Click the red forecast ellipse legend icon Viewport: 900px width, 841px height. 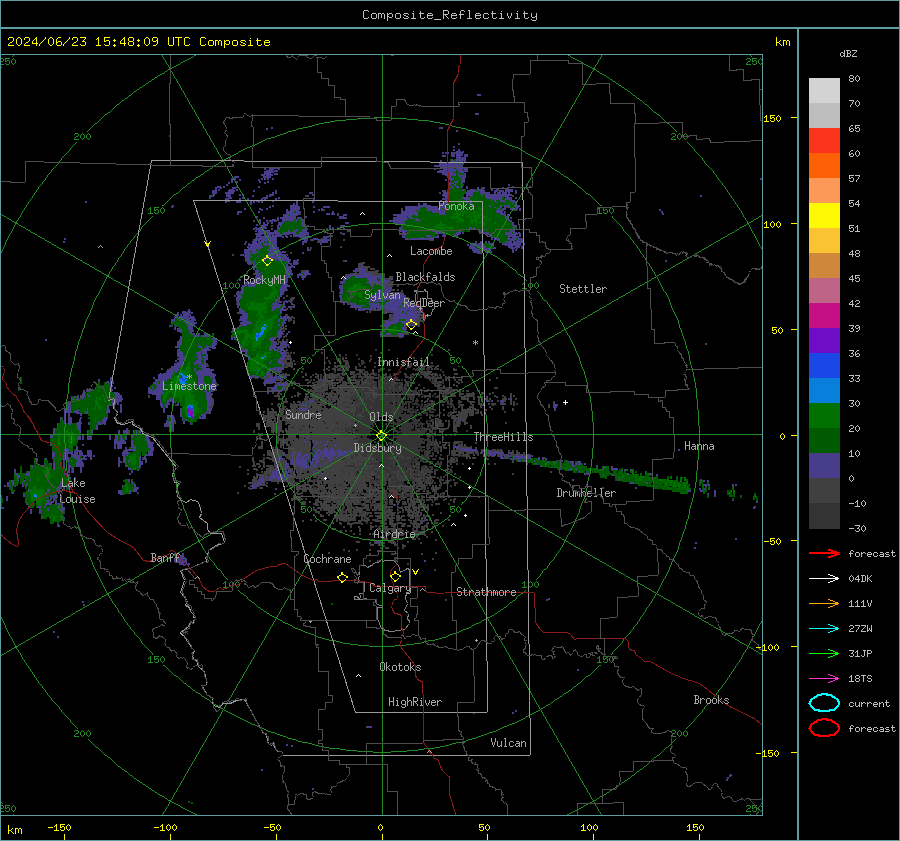824,728
